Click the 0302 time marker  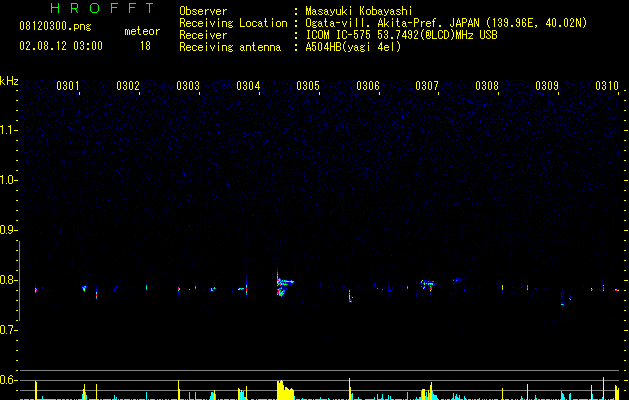click(x=128, y=85)
